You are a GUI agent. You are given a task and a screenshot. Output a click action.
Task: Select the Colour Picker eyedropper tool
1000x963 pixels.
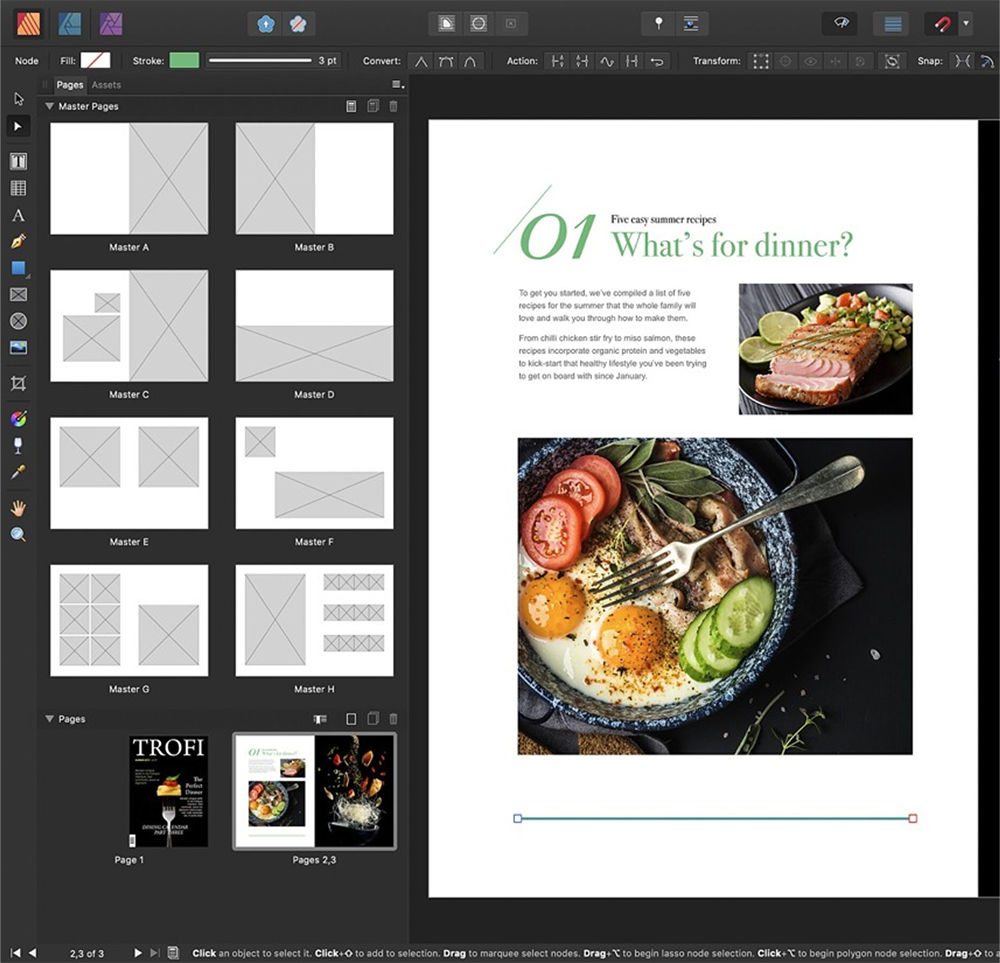(x=18, y=472)
